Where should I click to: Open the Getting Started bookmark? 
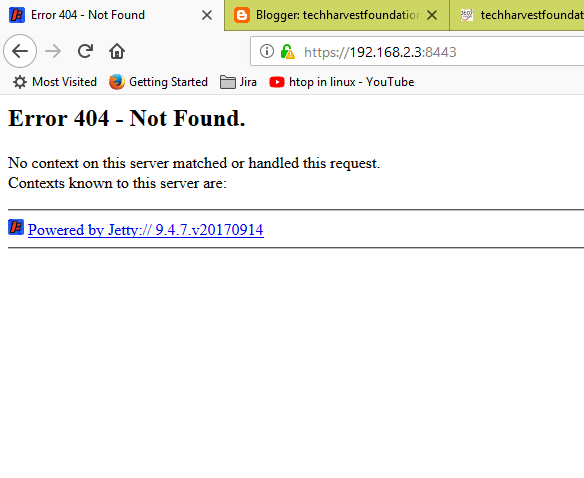tap(158, 82)
